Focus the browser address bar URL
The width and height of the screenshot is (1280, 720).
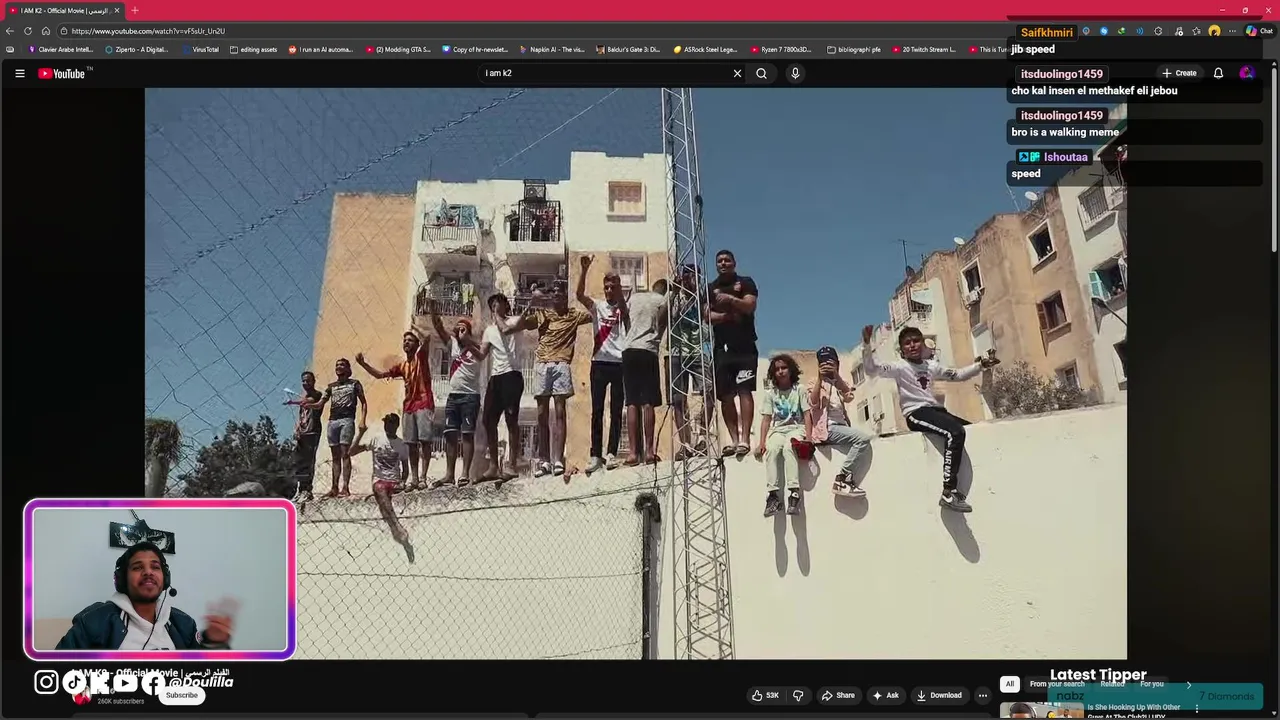point(148,31)
